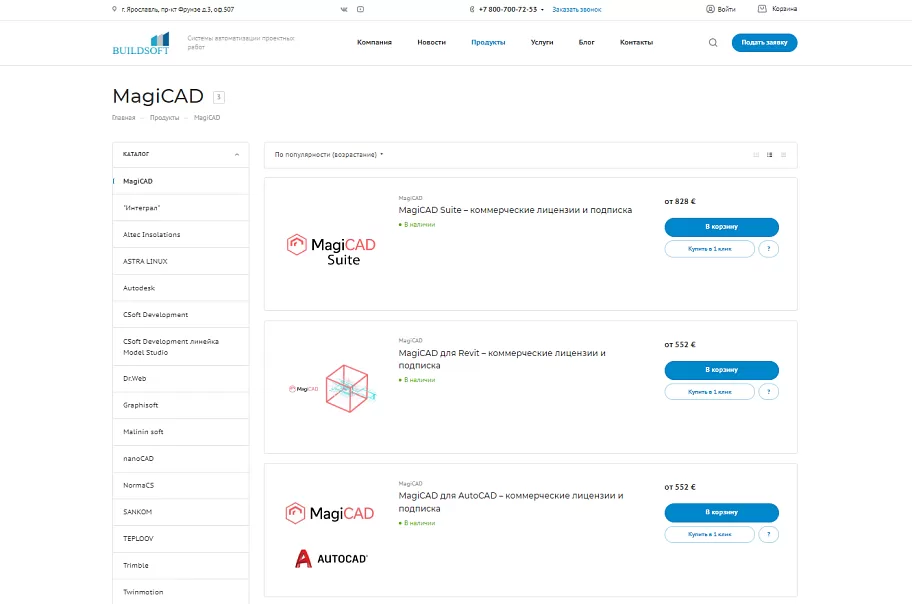Open the MagiCAD Suite product title
This screenshot has height=604, width=912.
[515, 210]
